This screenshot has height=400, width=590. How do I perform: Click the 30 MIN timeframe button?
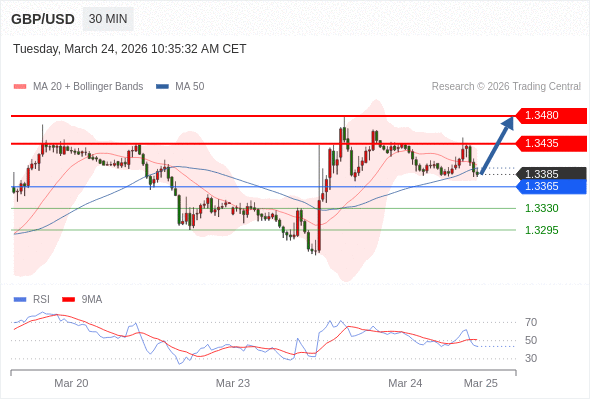(x=108, y=19)
